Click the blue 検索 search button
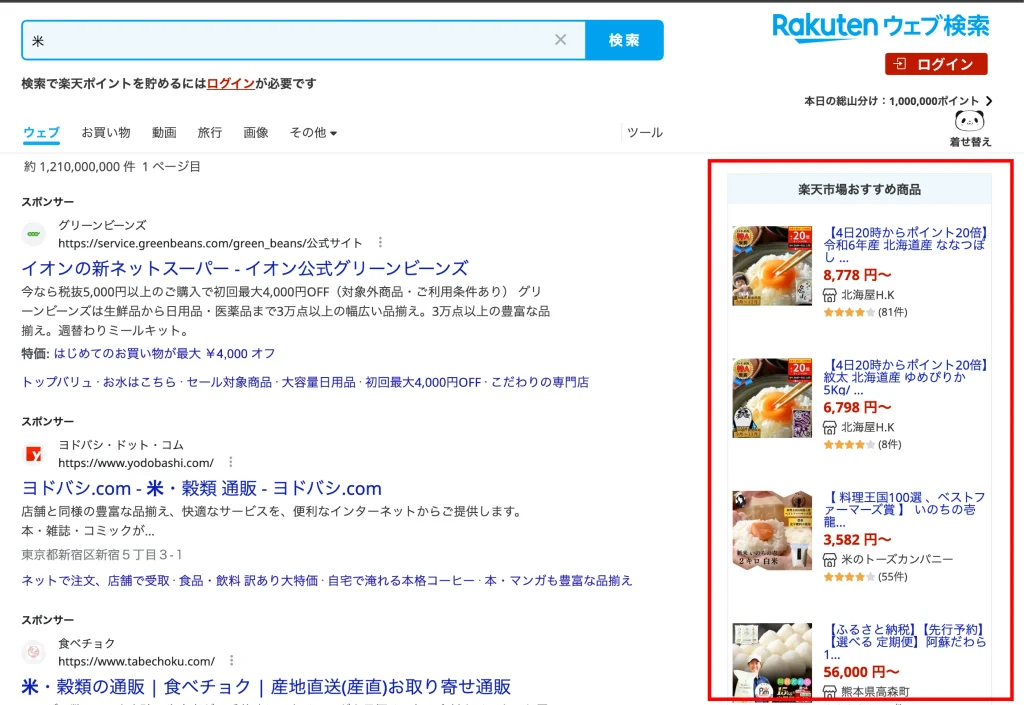 pyautogui.click(x=624, y=39)
